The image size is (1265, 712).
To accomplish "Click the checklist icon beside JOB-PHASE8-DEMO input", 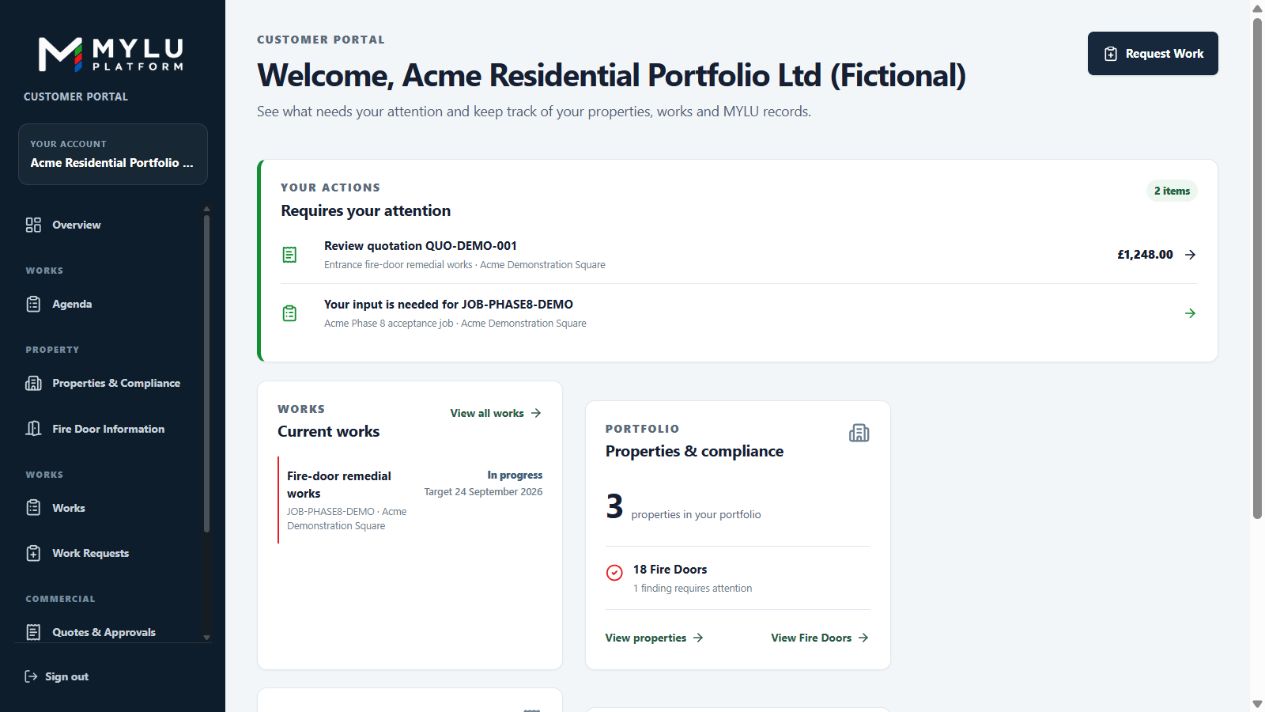I will [x=290, y=313].
